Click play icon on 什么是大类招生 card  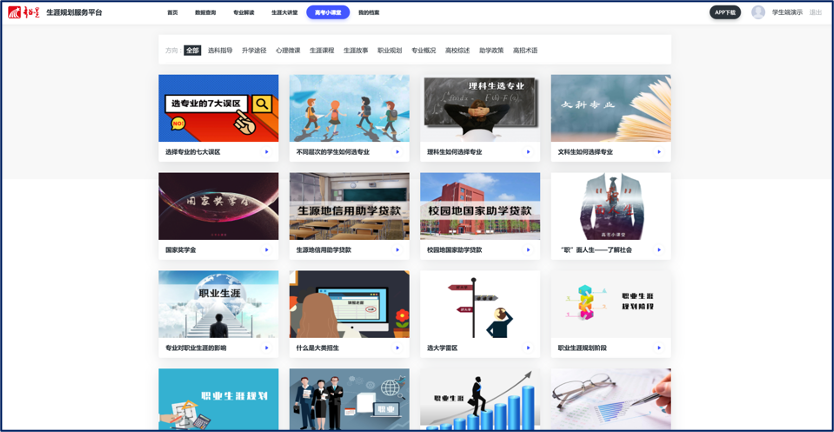click(x=397, y=348)
